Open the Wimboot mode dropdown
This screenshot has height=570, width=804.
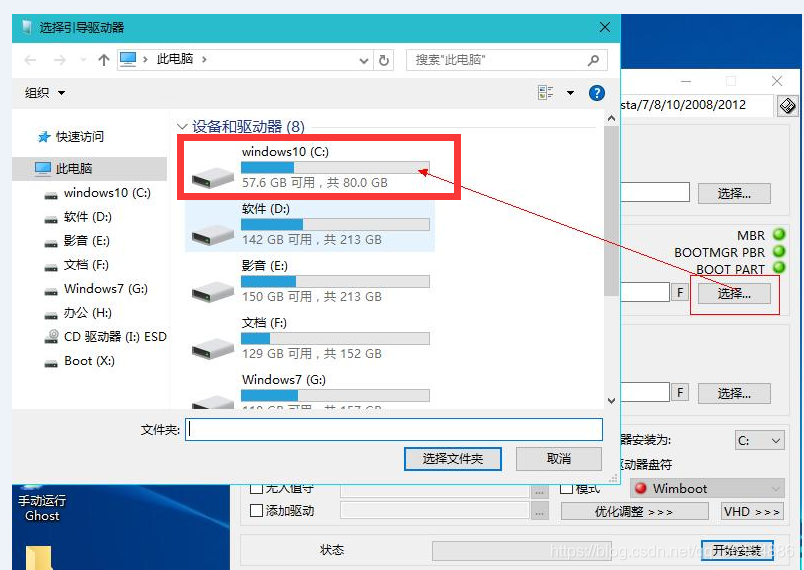click(x=707, y=488)
